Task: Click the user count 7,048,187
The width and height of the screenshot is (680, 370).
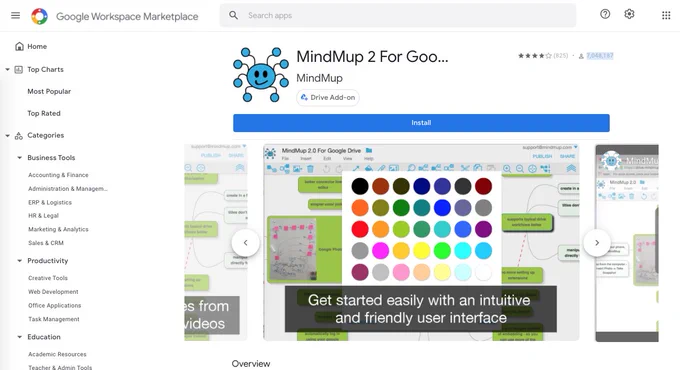Action: click(599, 56)
